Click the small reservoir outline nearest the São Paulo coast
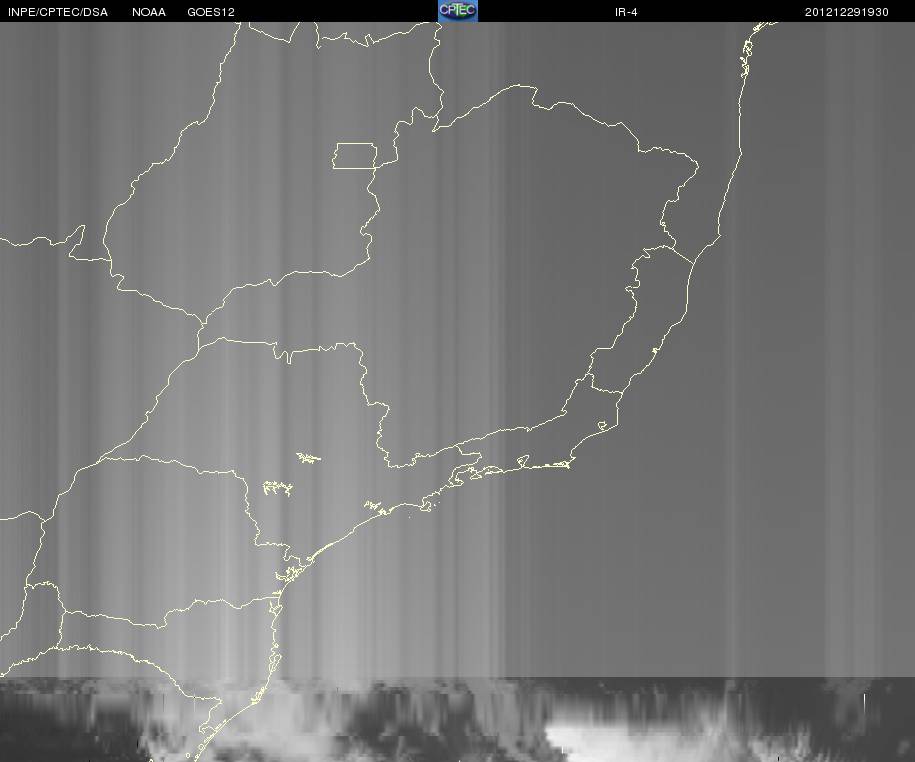The width and height of the screenshot is (915, 762). [x=373, y=505]
